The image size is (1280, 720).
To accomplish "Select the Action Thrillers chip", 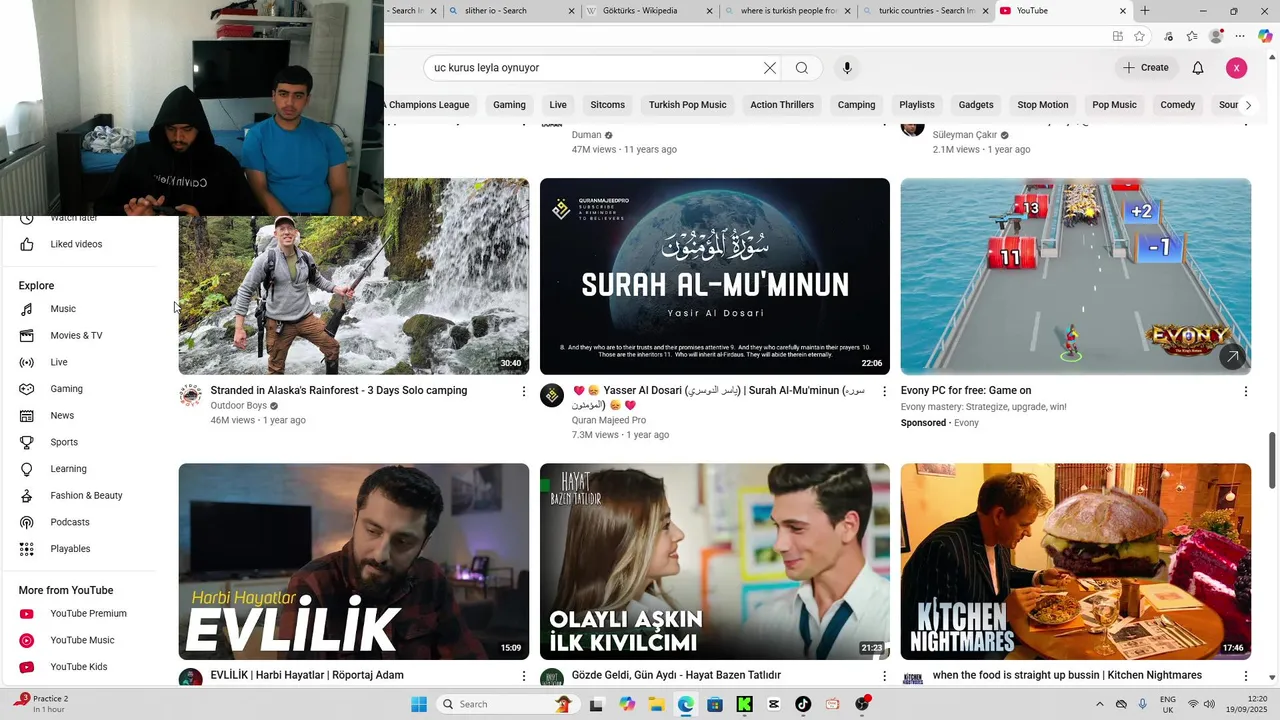I will pos(782,105).
